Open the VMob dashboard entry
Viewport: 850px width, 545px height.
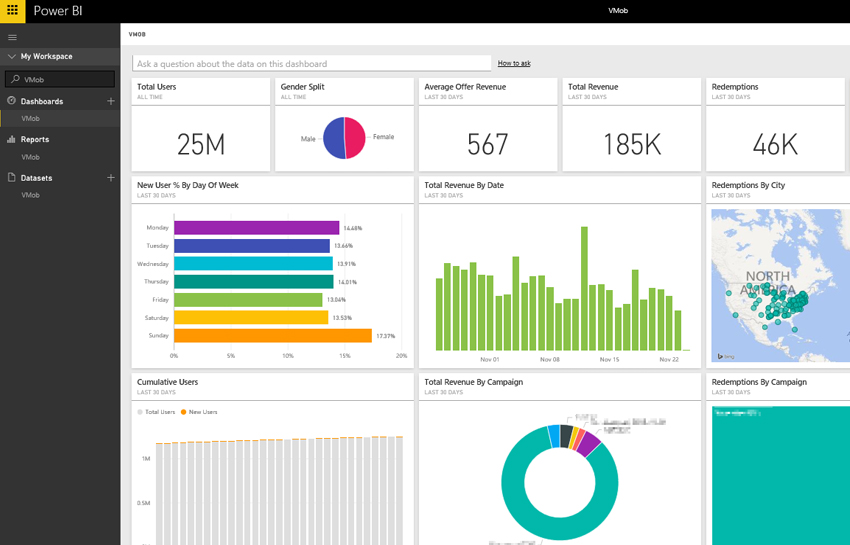point(30,118)
